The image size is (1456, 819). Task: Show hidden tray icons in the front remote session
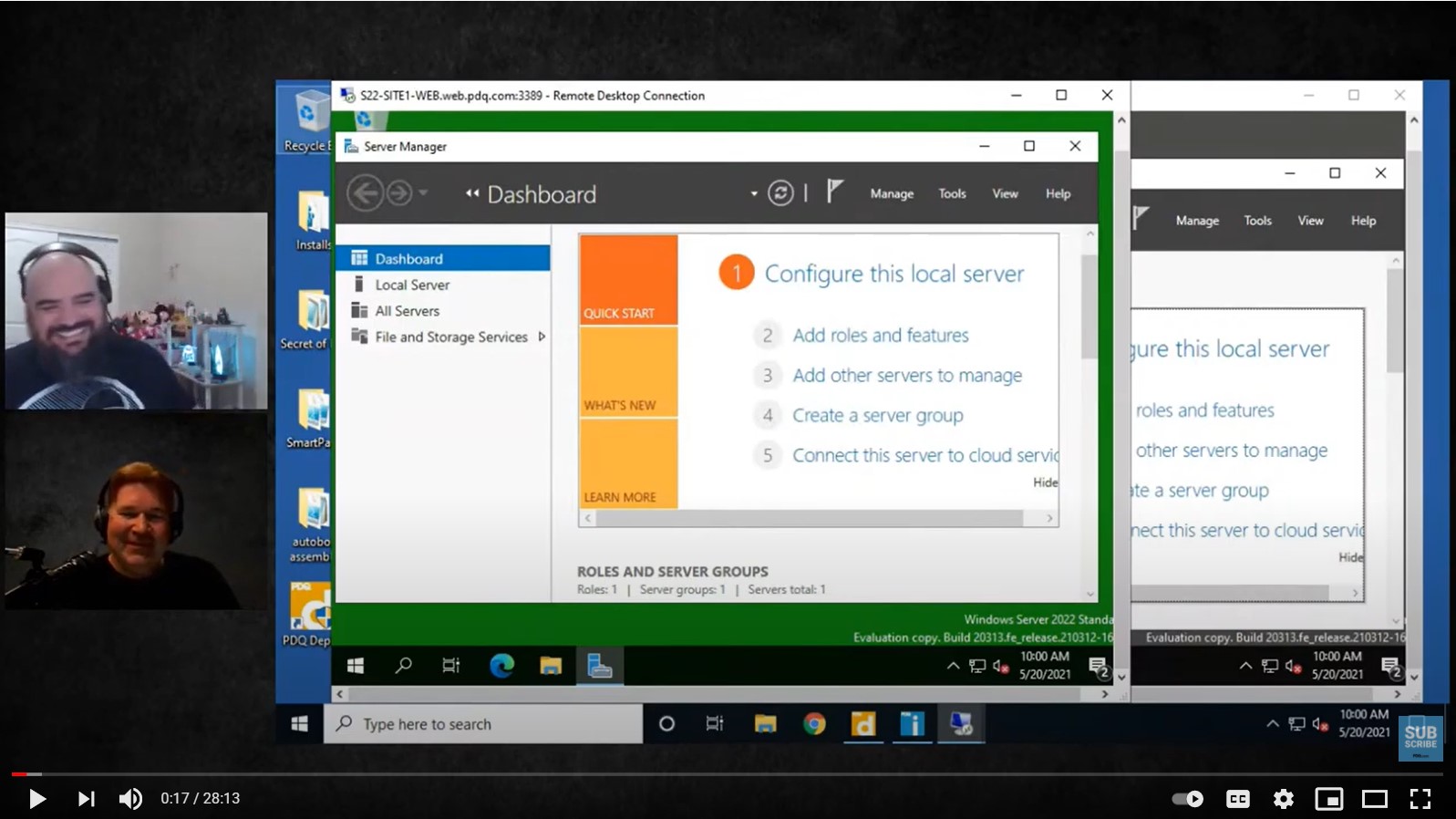[x=953, y=667]
